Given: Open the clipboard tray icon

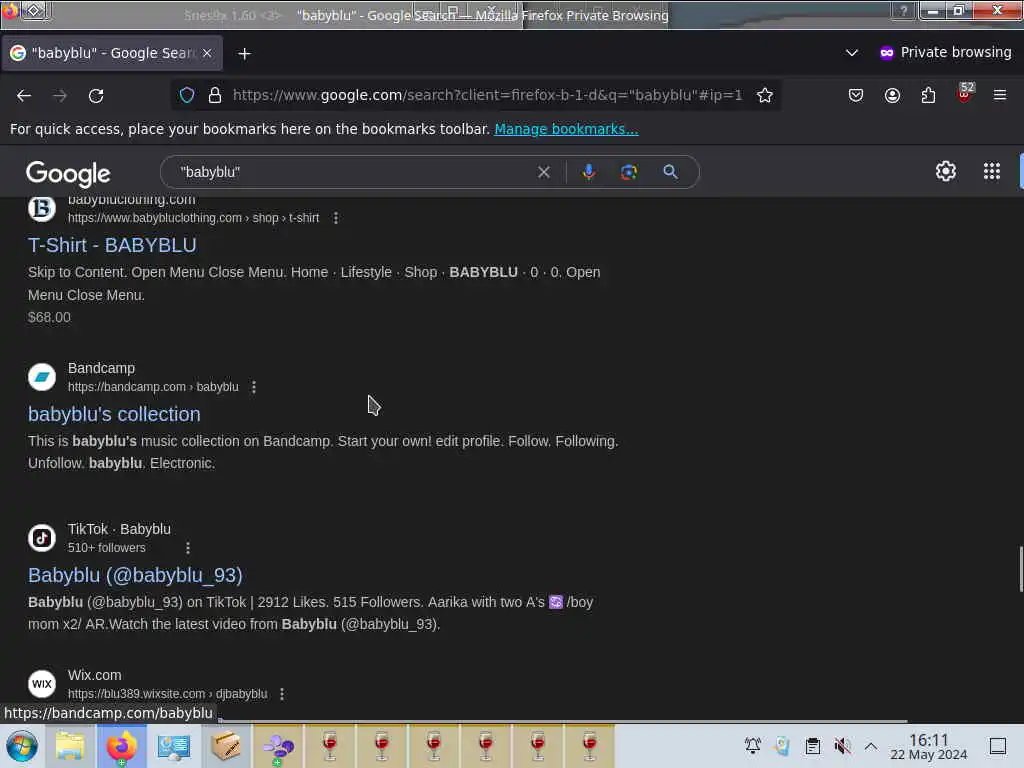Looking at the screenshot, I should (812, 746).
